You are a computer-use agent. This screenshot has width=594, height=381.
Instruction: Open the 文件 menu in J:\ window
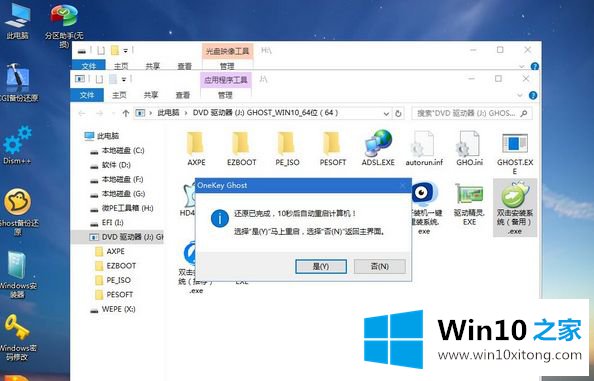[87, 95]
